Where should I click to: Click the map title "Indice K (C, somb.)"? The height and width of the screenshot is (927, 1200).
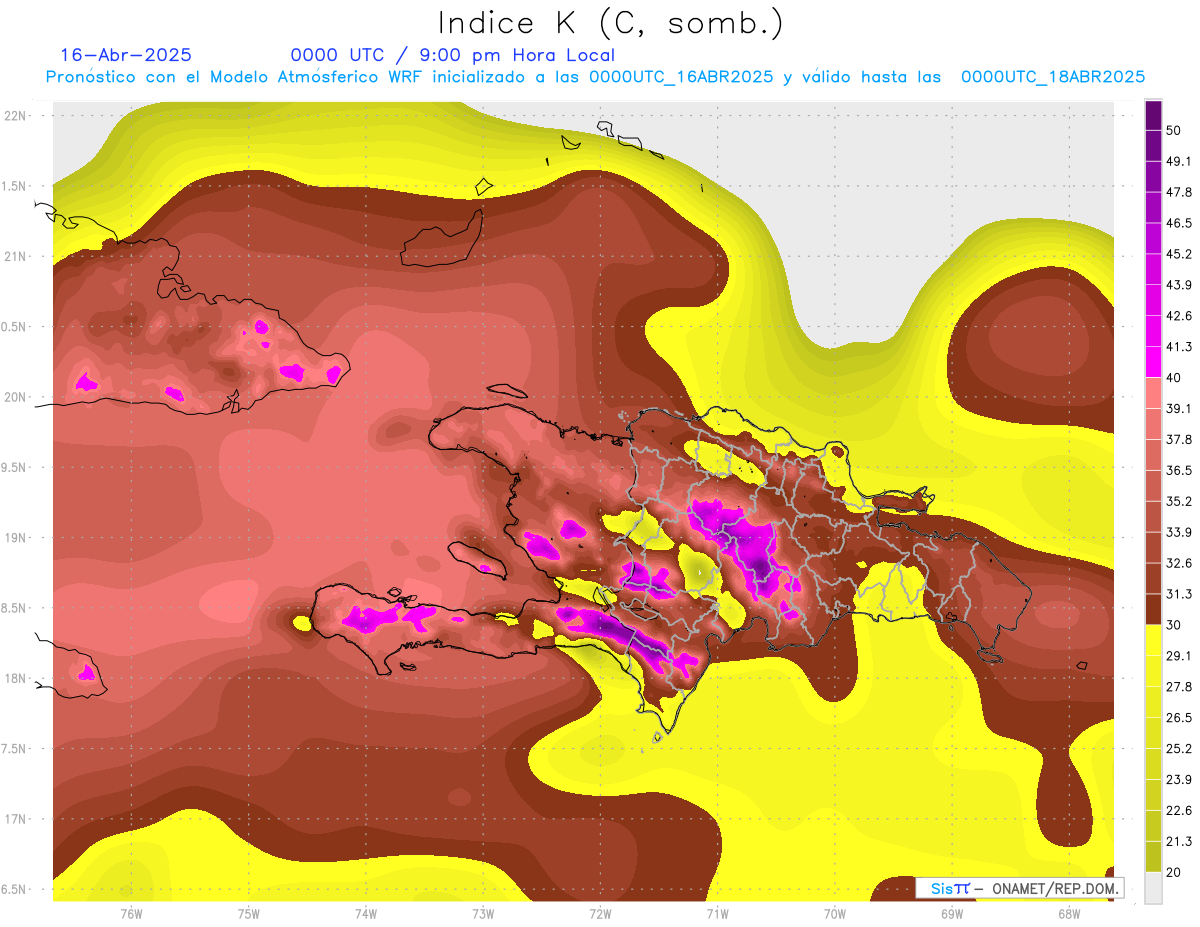(x=609, y=23)
